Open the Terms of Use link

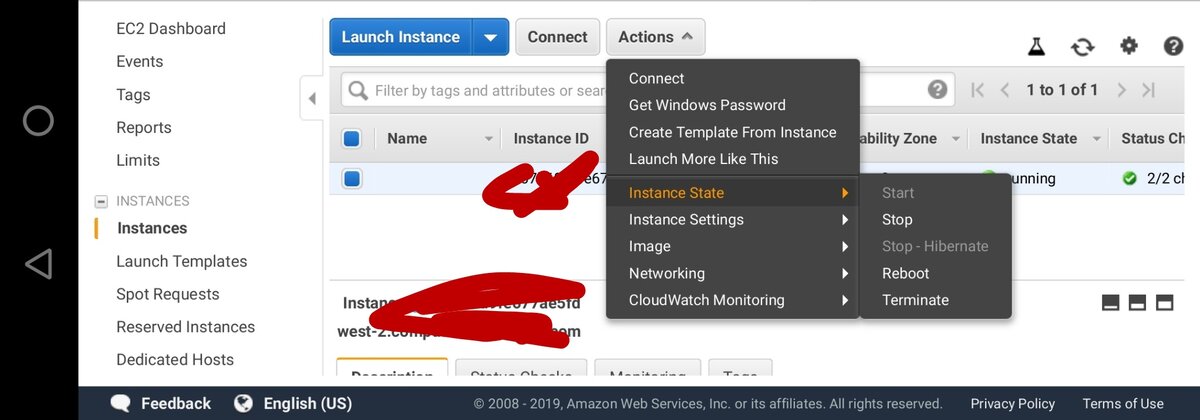tap(1123, 404)
